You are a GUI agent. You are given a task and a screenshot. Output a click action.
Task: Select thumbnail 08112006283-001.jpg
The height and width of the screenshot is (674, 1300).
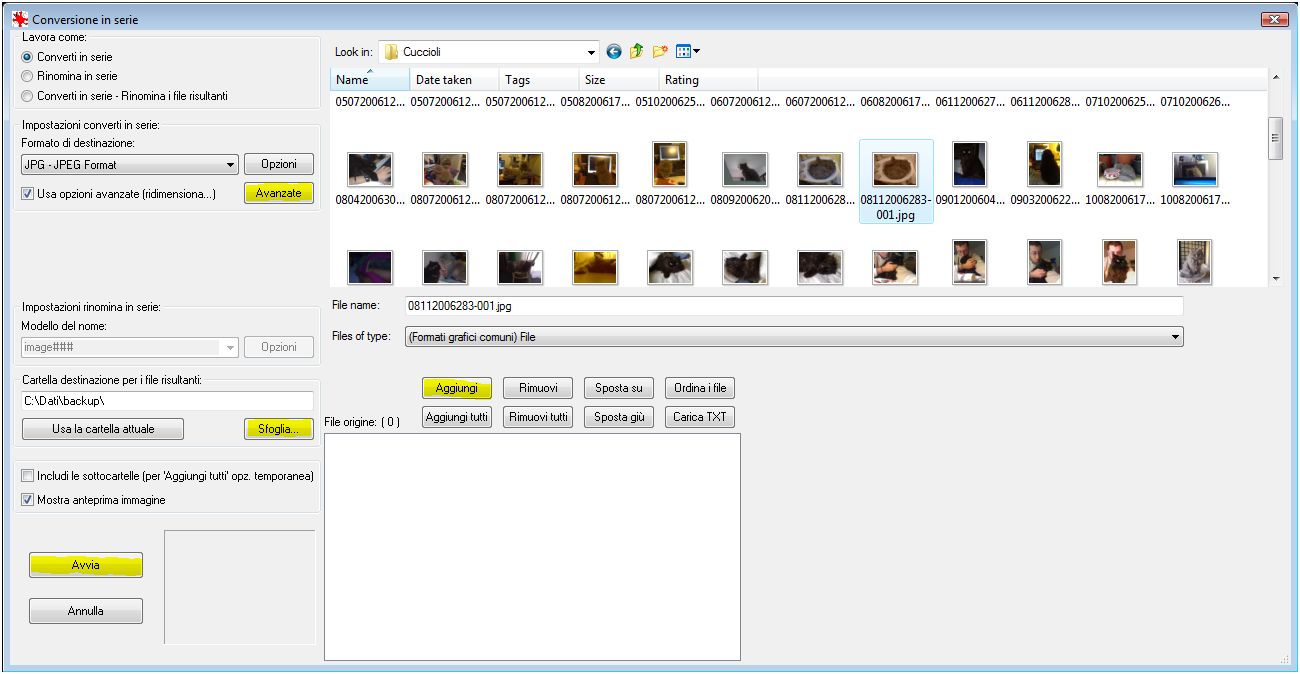pyautogui.click(x=895, y=171)
